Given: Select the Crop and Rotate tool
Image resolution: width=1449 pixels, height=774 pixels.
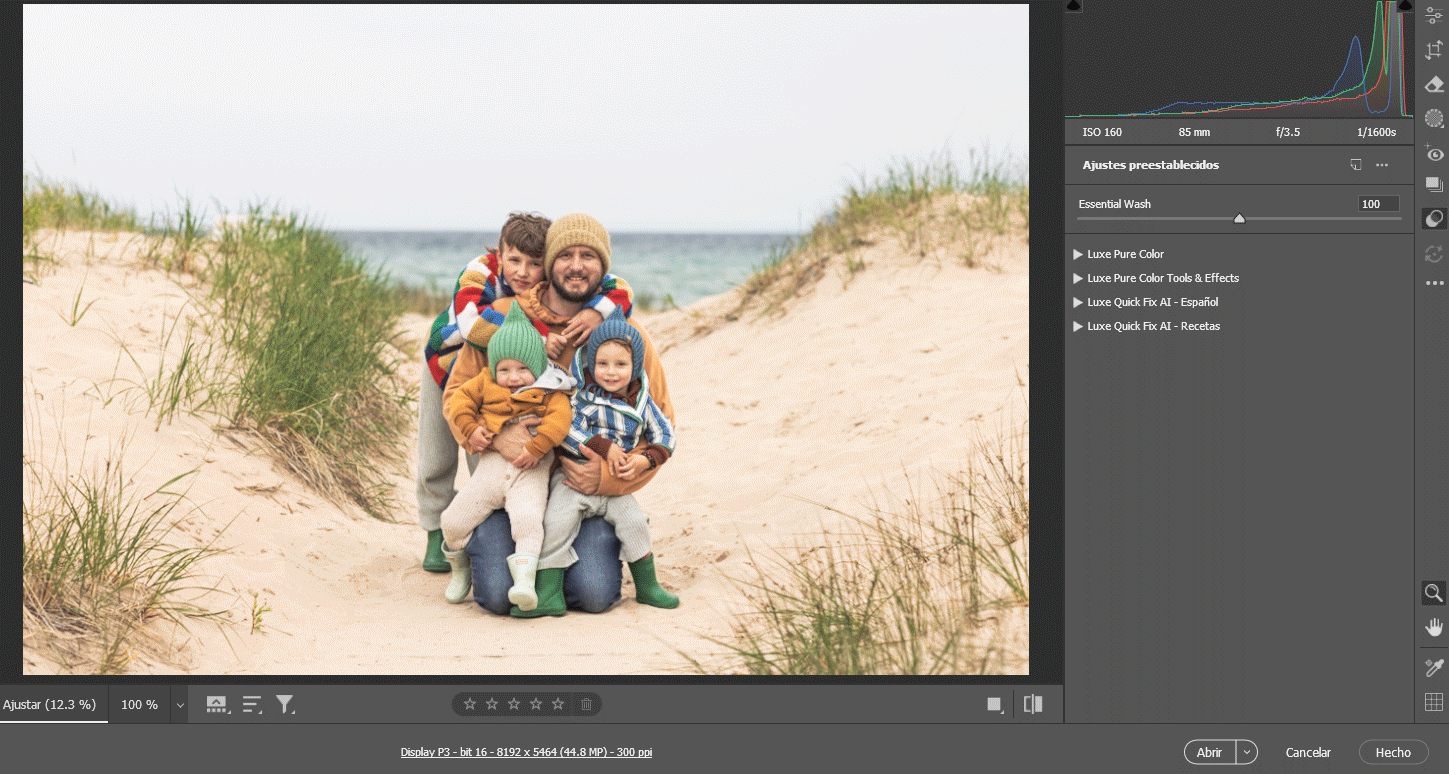Looking at the screenshot, I should pyautogui.click(x=1434, y=50).
